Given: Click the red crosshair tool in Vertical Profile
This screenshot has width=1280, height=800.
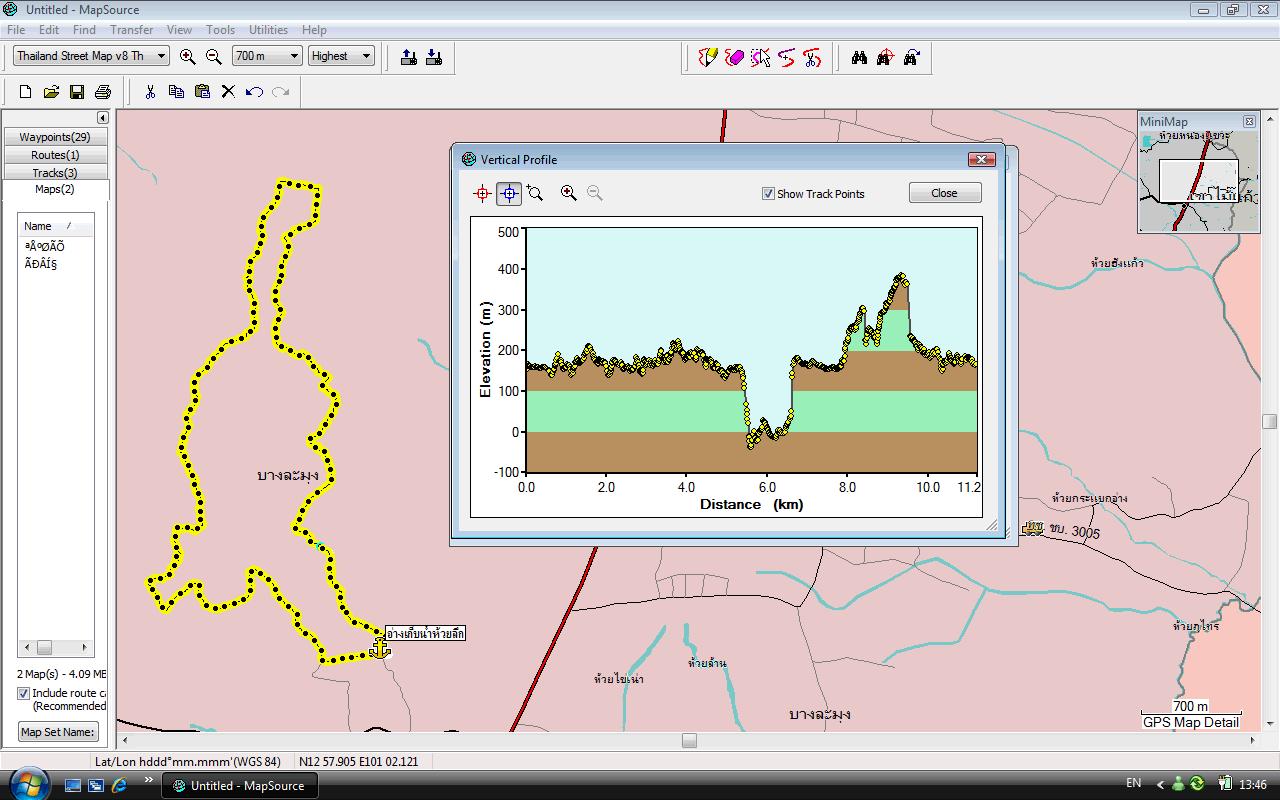Looking at the screenshot, I should pyautogui.click(x=482, y=193).
